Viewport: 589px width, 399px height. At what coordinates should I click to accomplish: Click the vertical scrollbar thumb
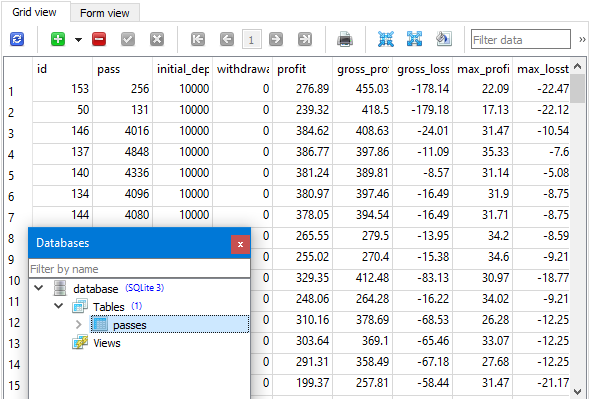pyautogui.click(x=577, y=89)
